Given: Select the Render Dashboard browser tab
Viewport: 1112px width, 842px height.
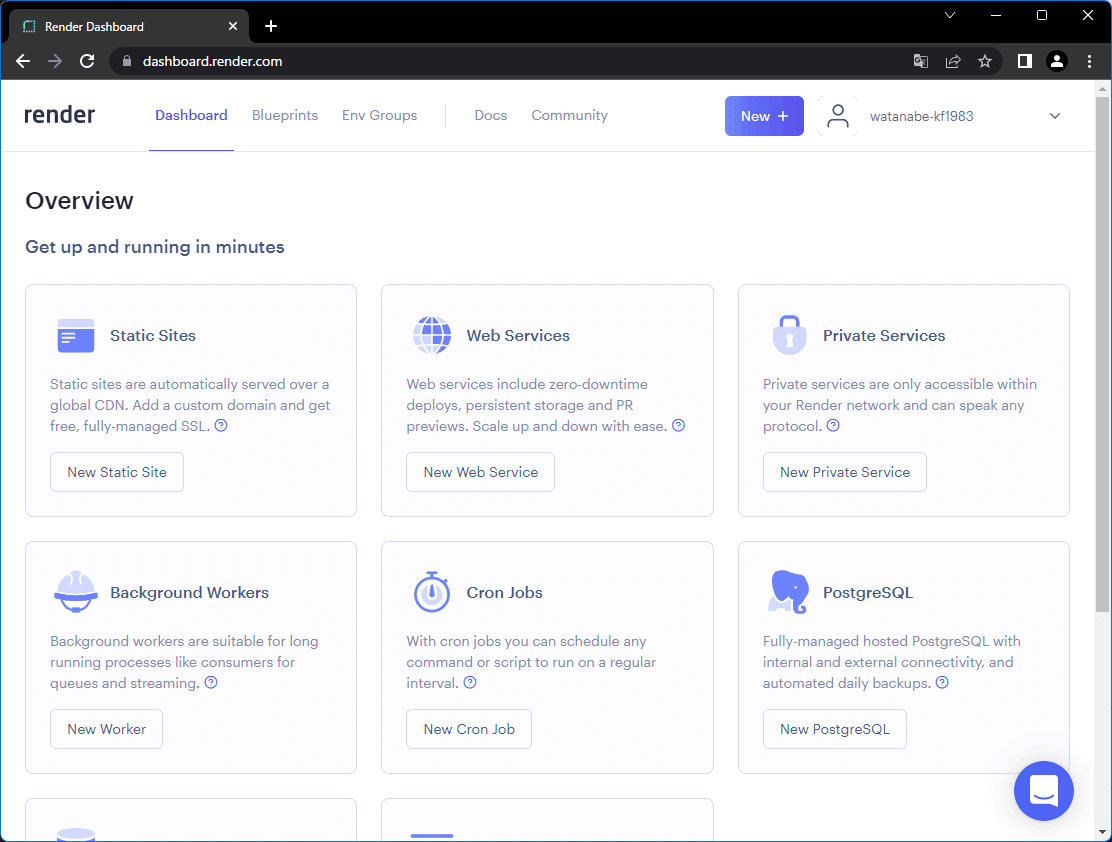Looking at the screenshot, I should tap(129, 26).
